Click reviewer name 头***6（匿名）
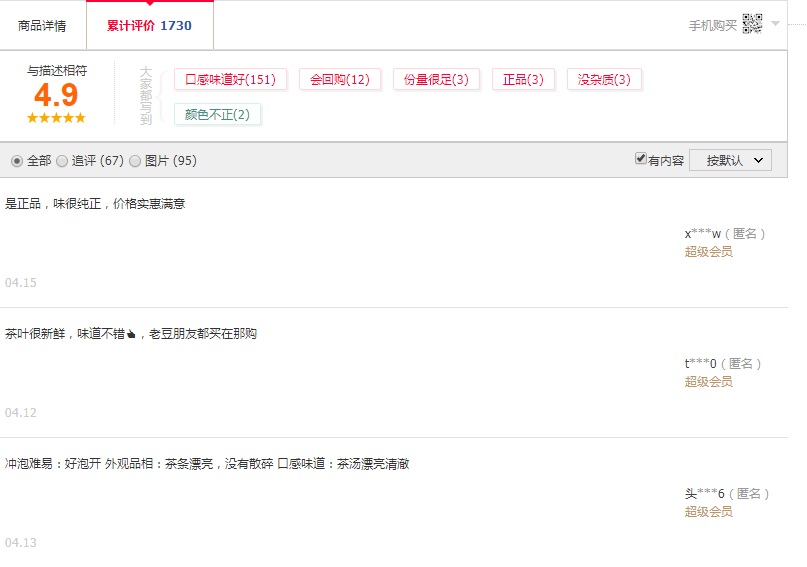Image resolution: width=807 pixels, height=567 pixels. click(727, 494)
